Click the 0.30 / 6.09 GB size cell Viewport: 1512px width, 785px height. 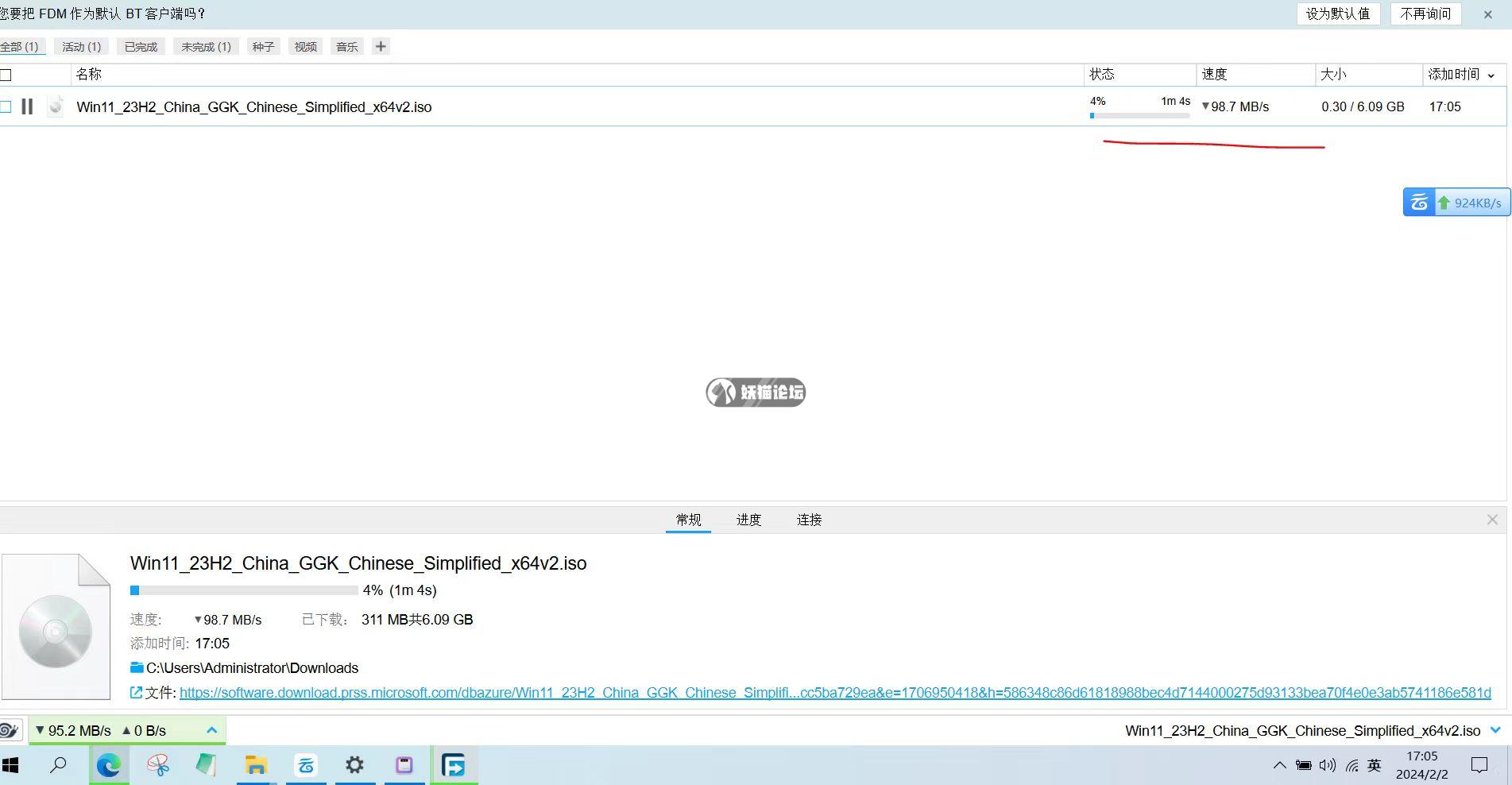click(1363, 106)
